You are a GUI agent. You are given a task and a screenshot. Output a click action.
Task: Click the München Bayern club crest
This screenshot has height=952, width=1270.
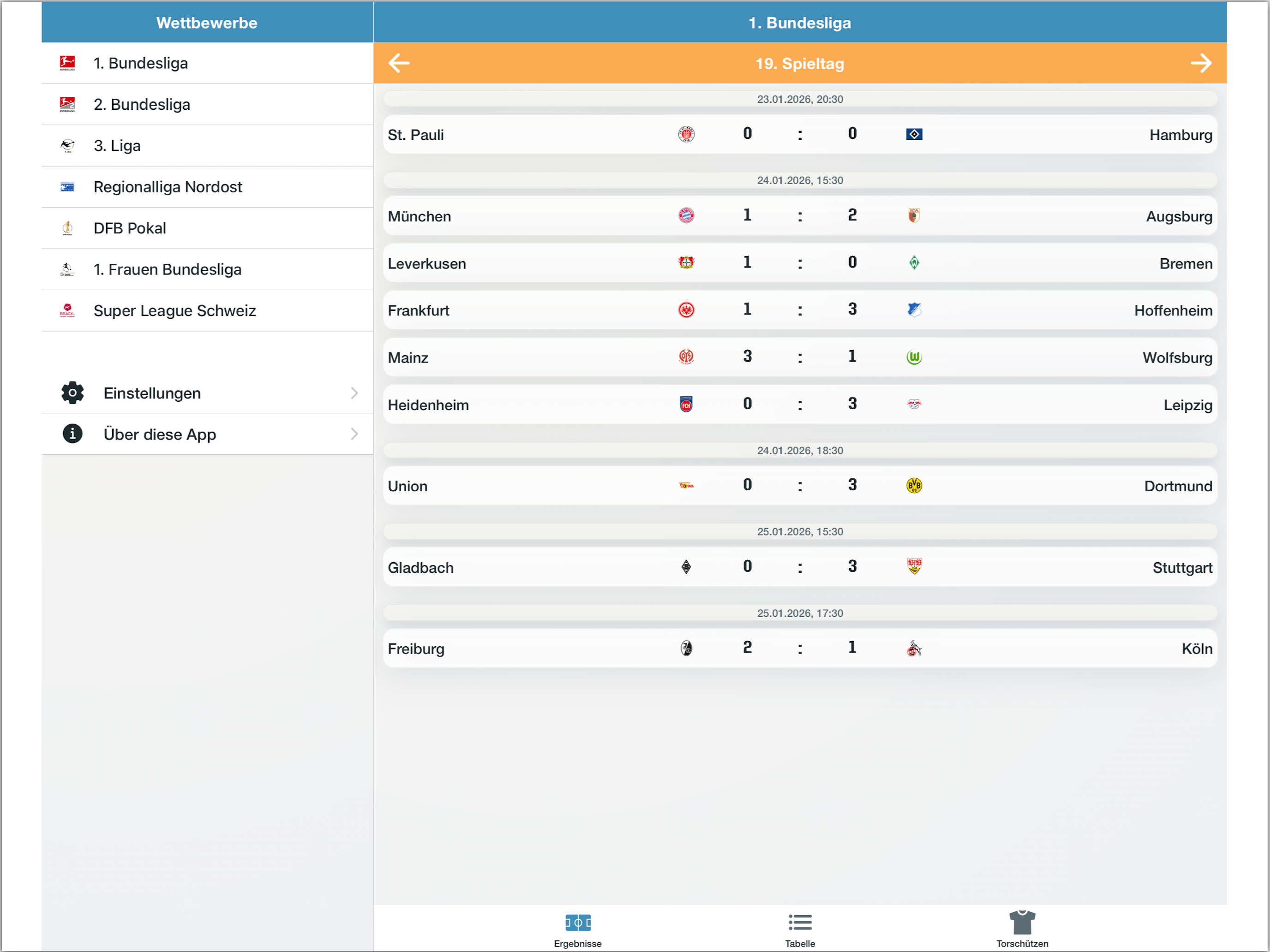click(686, 216)
